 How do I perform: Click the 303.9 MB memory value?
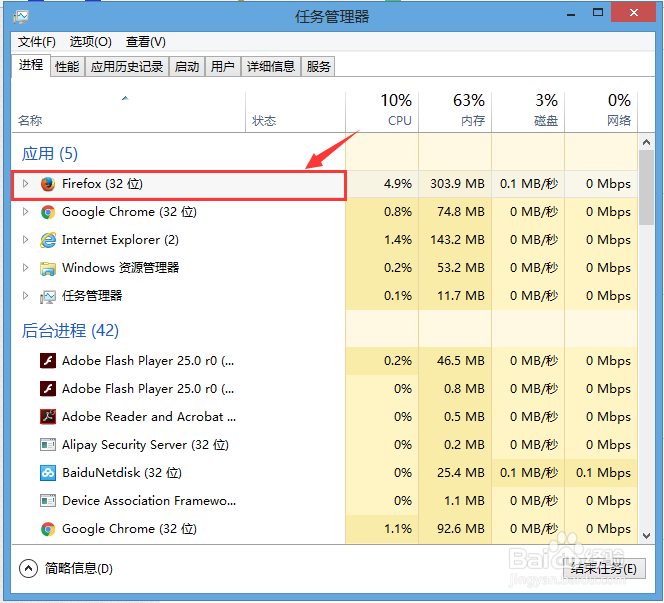[457, 184]
